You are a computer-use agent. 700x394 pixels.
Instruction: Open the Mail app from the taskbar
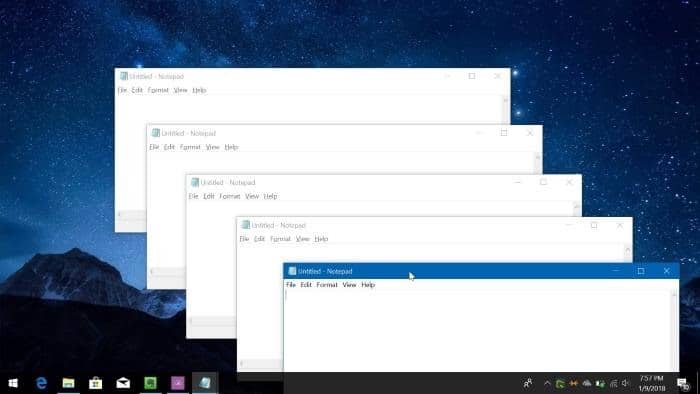(123, 383)
